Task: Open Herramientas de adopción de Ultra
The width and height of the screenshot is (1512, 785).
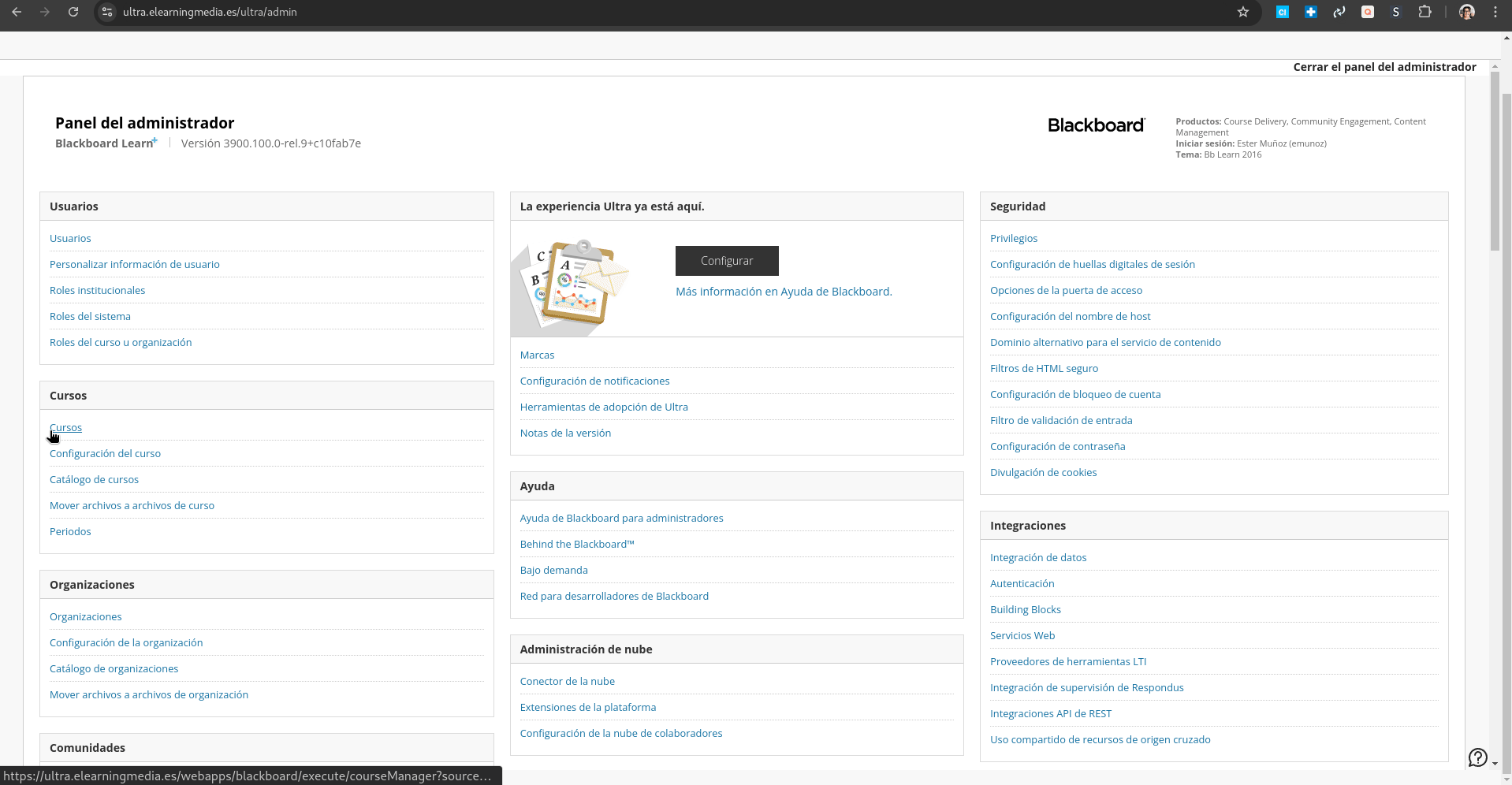Action: click(603, 407)
